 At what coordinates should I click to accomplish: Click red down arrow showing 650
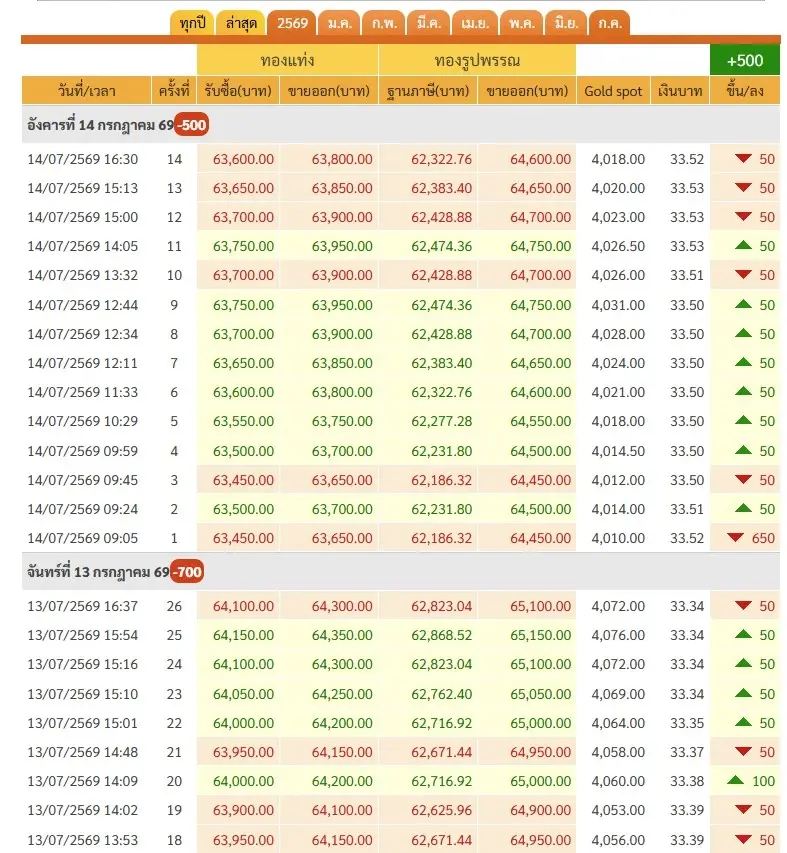click(x=735, y=537)
